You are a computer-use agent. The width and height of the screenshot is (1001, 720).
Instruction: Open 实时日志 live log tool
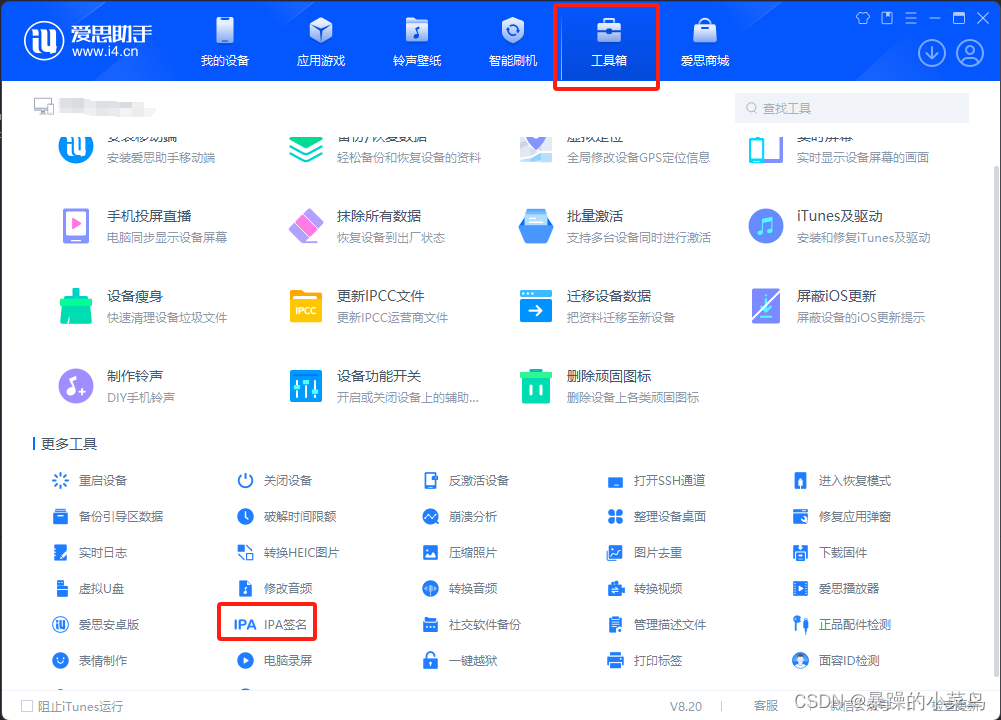89,553
